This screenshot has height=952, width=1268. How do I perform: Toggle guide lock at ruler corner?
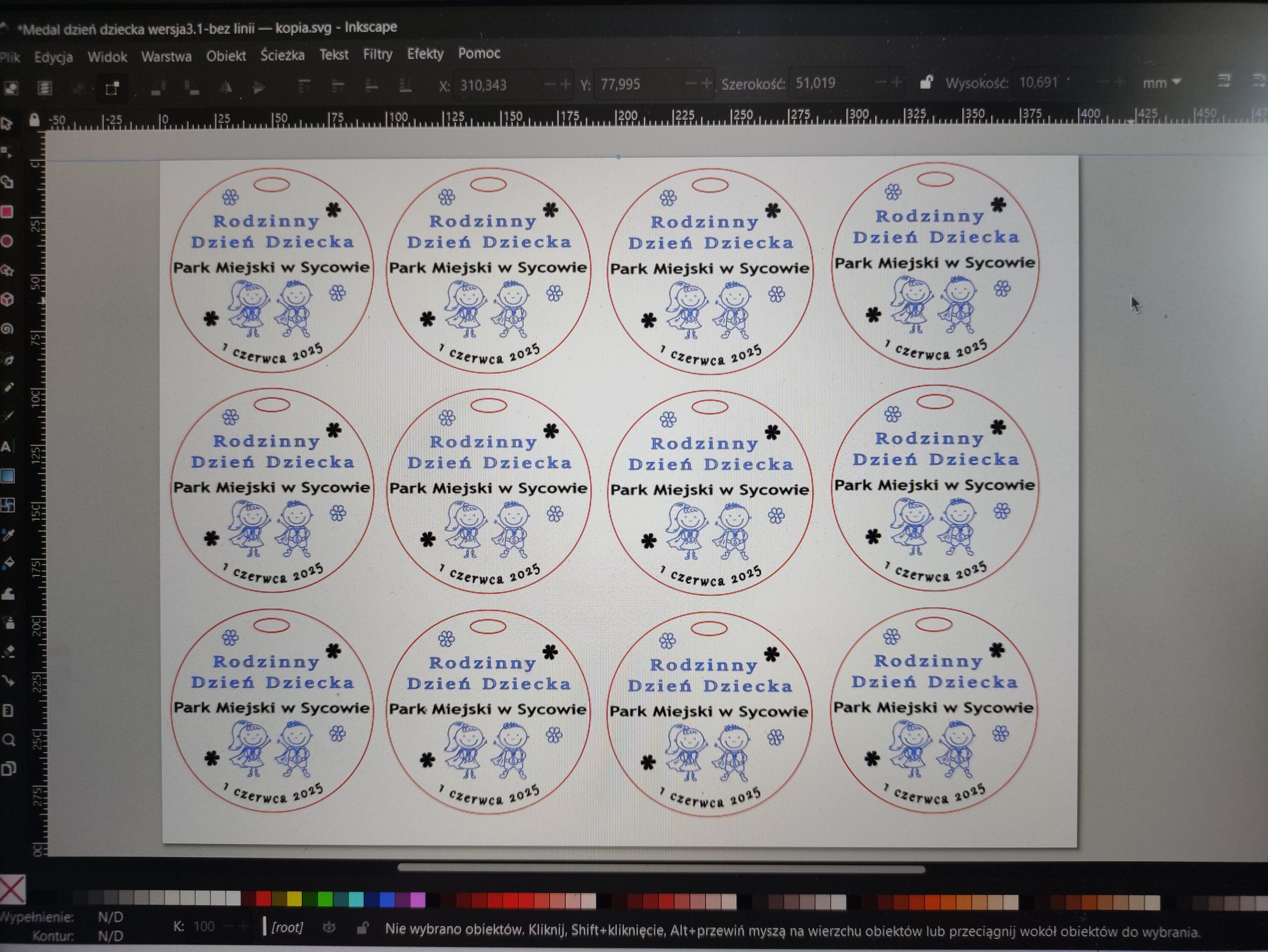click(x=34, y=120)
